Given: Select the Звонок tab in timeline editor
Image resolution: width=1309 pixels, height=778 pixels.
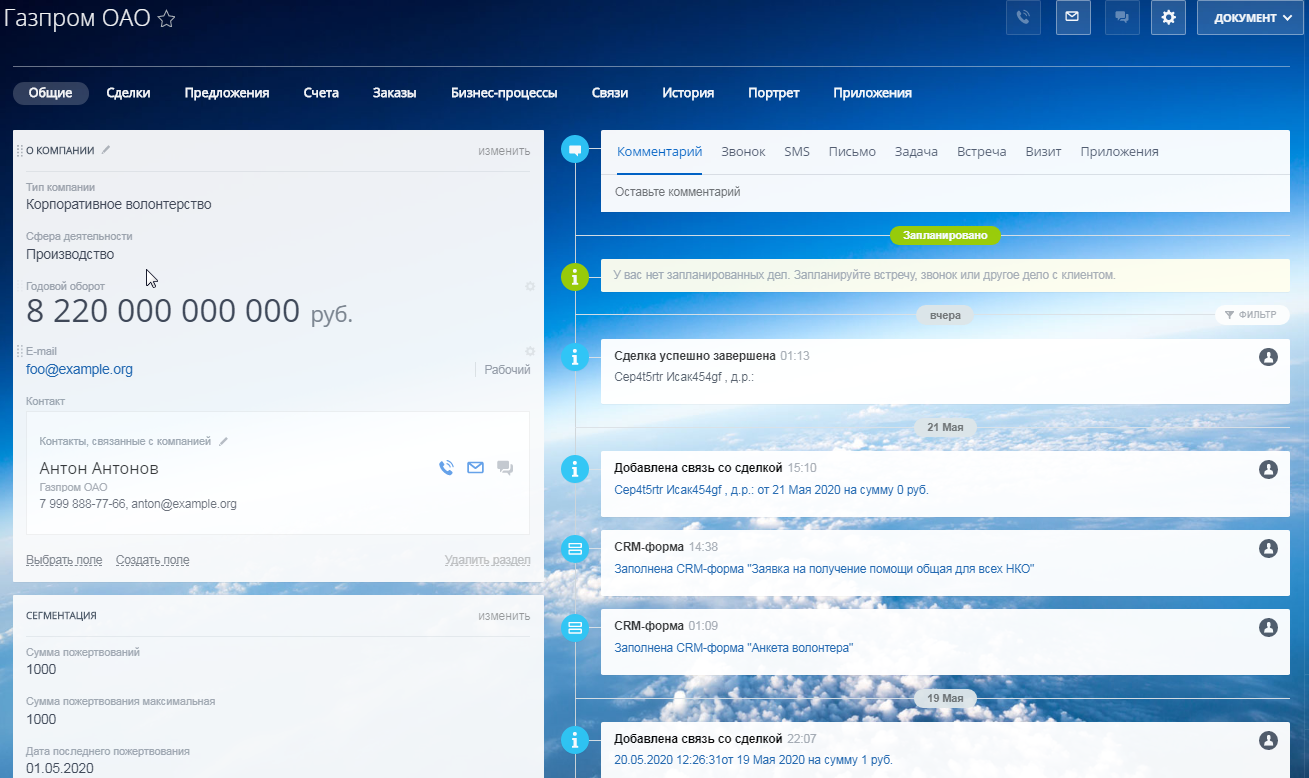Looking at the screenshot, I should click(x=743, y=152).
